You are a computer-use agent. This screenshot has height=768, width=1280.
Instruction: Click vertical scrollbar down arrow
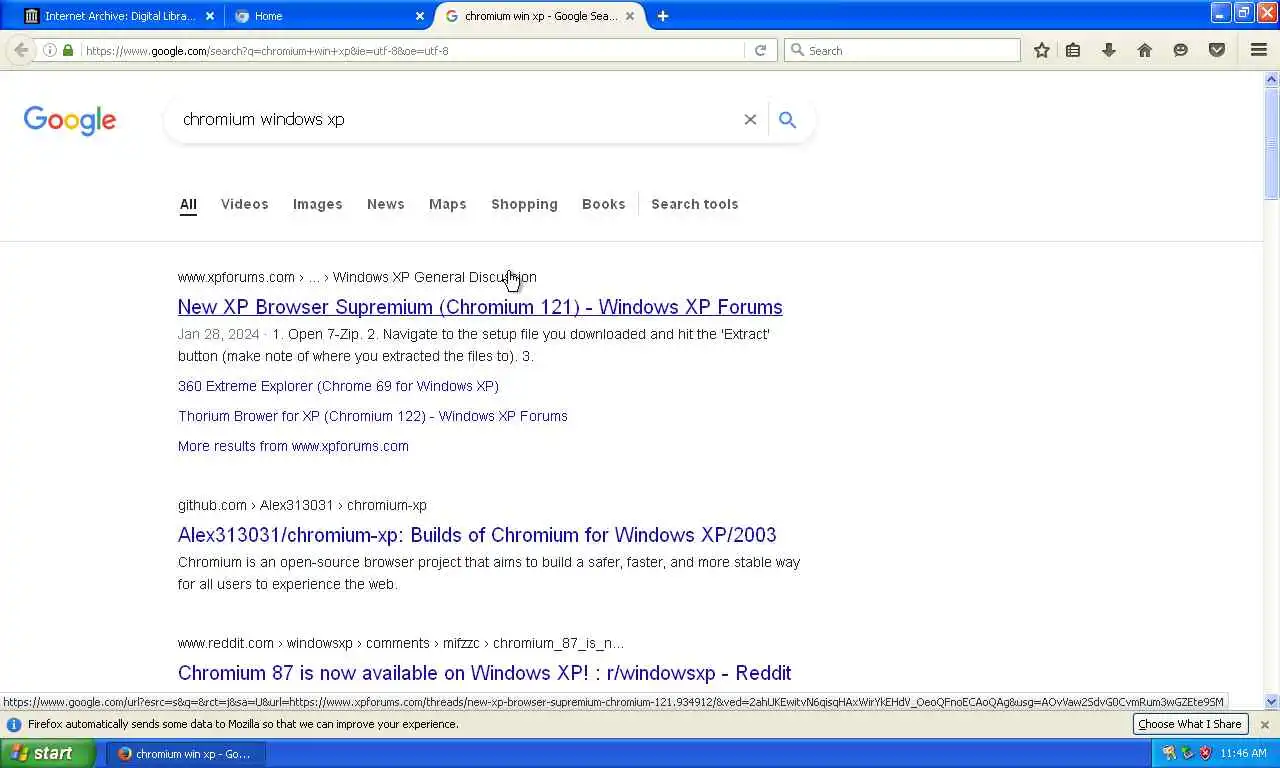(1272, 701)
